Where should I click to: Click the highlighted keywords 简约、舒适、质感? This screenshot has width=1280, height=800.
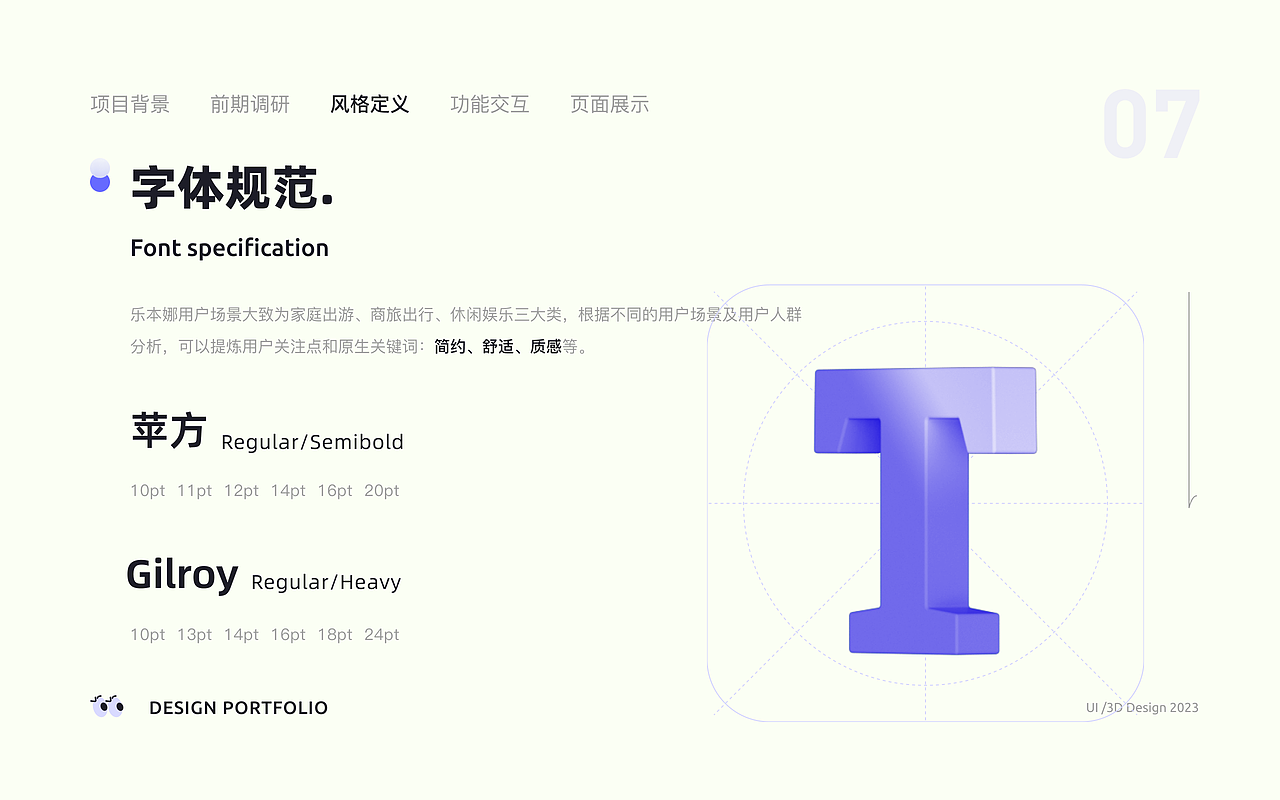coord(498,347)
